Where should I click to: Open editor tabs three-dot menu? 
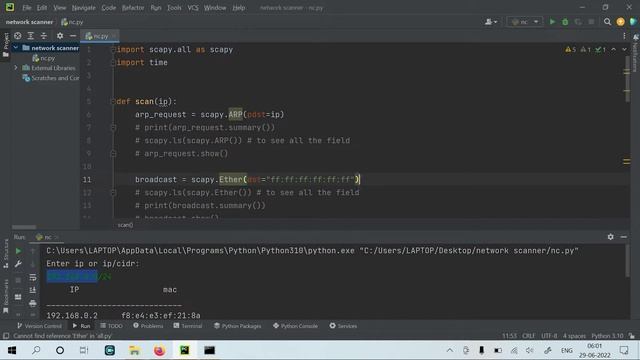coord(624,36)
